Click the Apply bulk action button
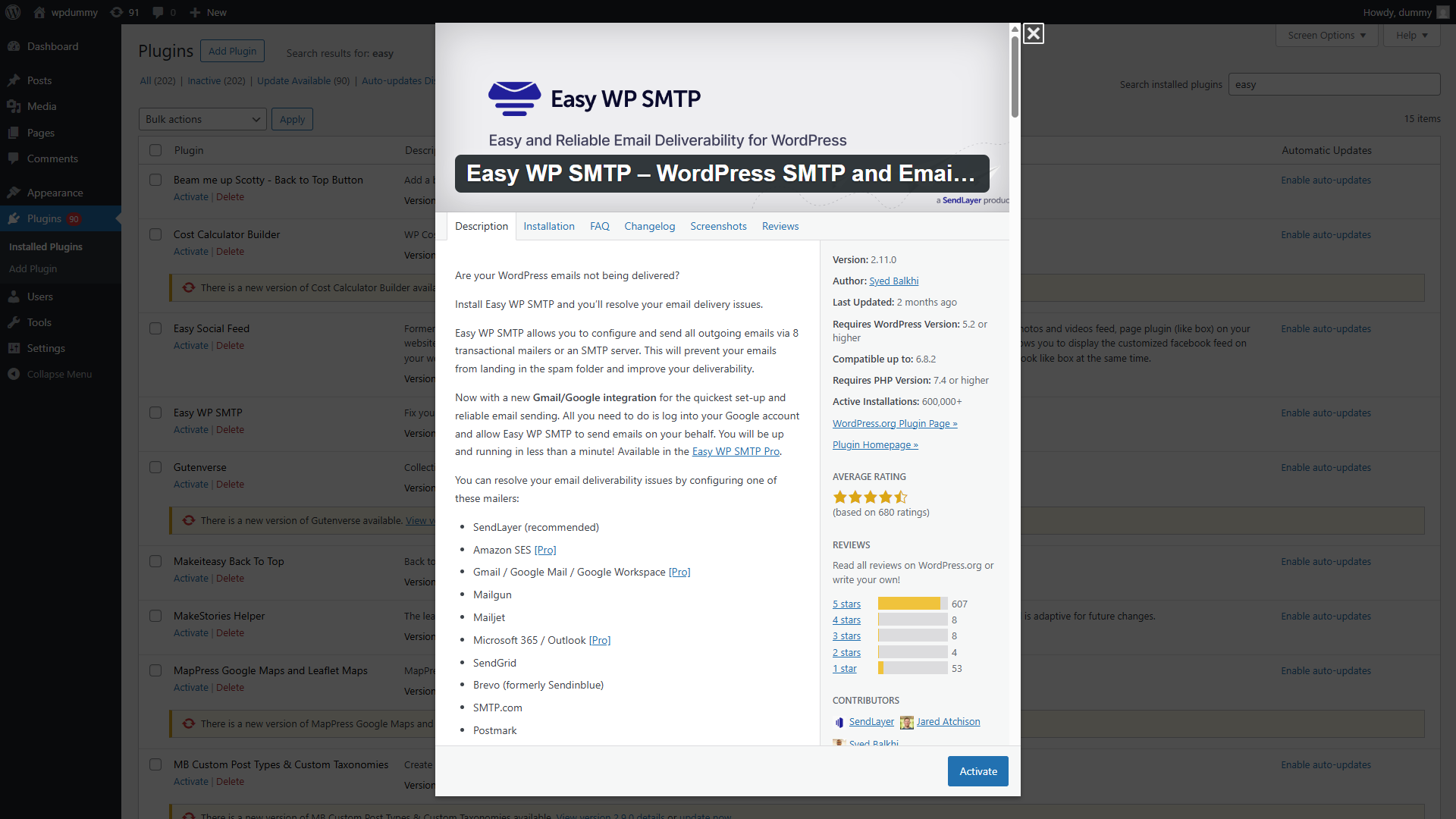This screenshot has height=819, width=1456. [292, 119]
